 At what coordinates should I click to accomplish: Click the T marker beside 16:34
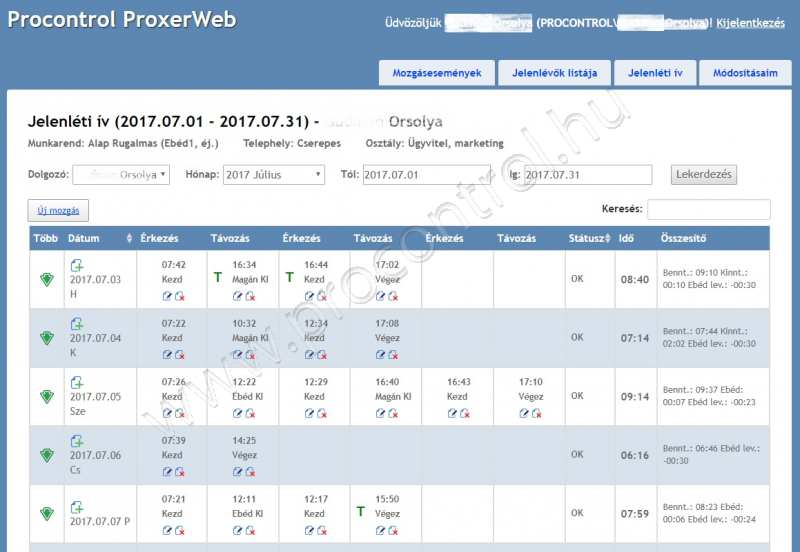click(x=218, y=277)
